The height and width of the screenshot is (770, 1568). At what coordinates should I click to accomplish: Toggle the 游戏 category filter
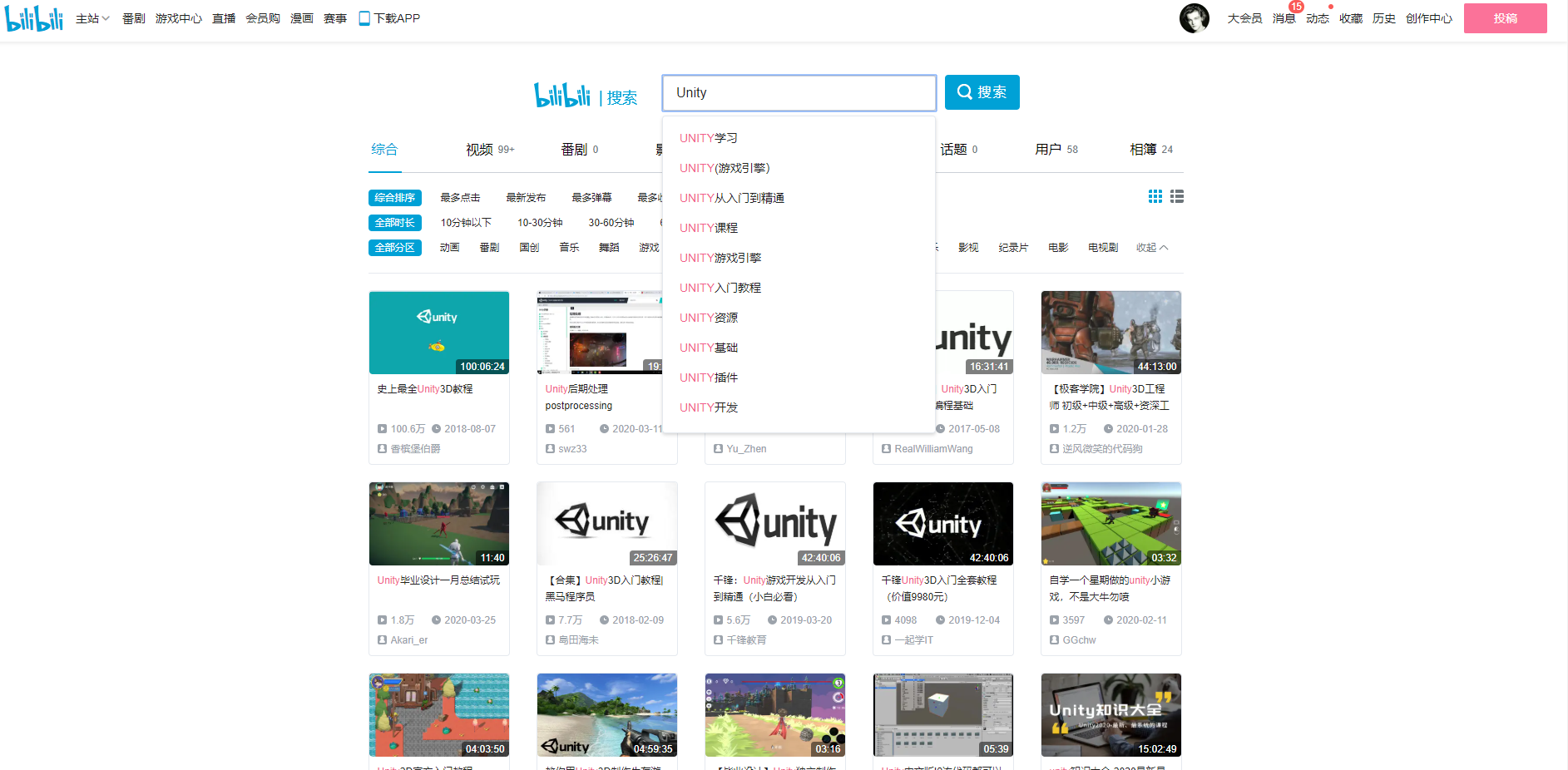(x=650, y=247)
